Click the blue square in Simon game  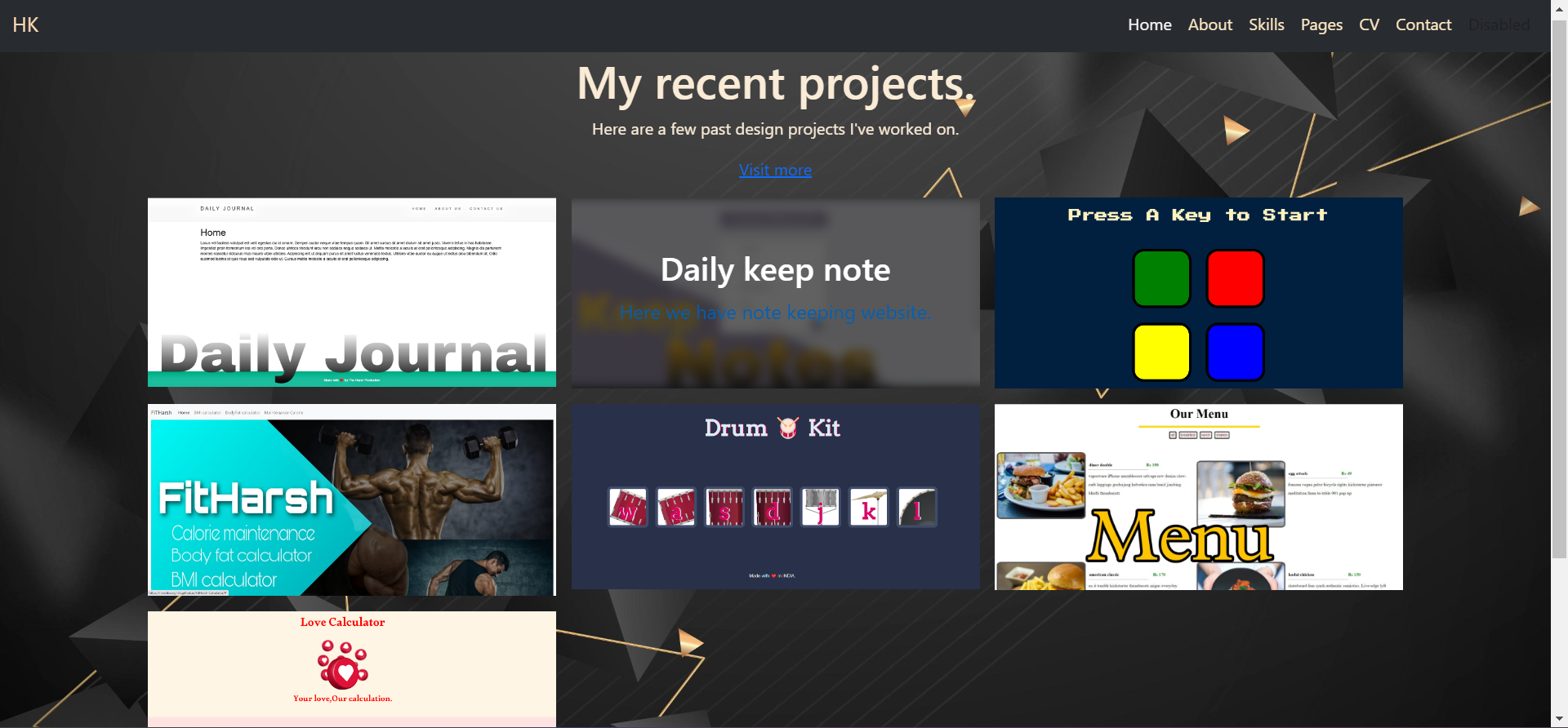pyautogui.click(x=1235, y=352)
